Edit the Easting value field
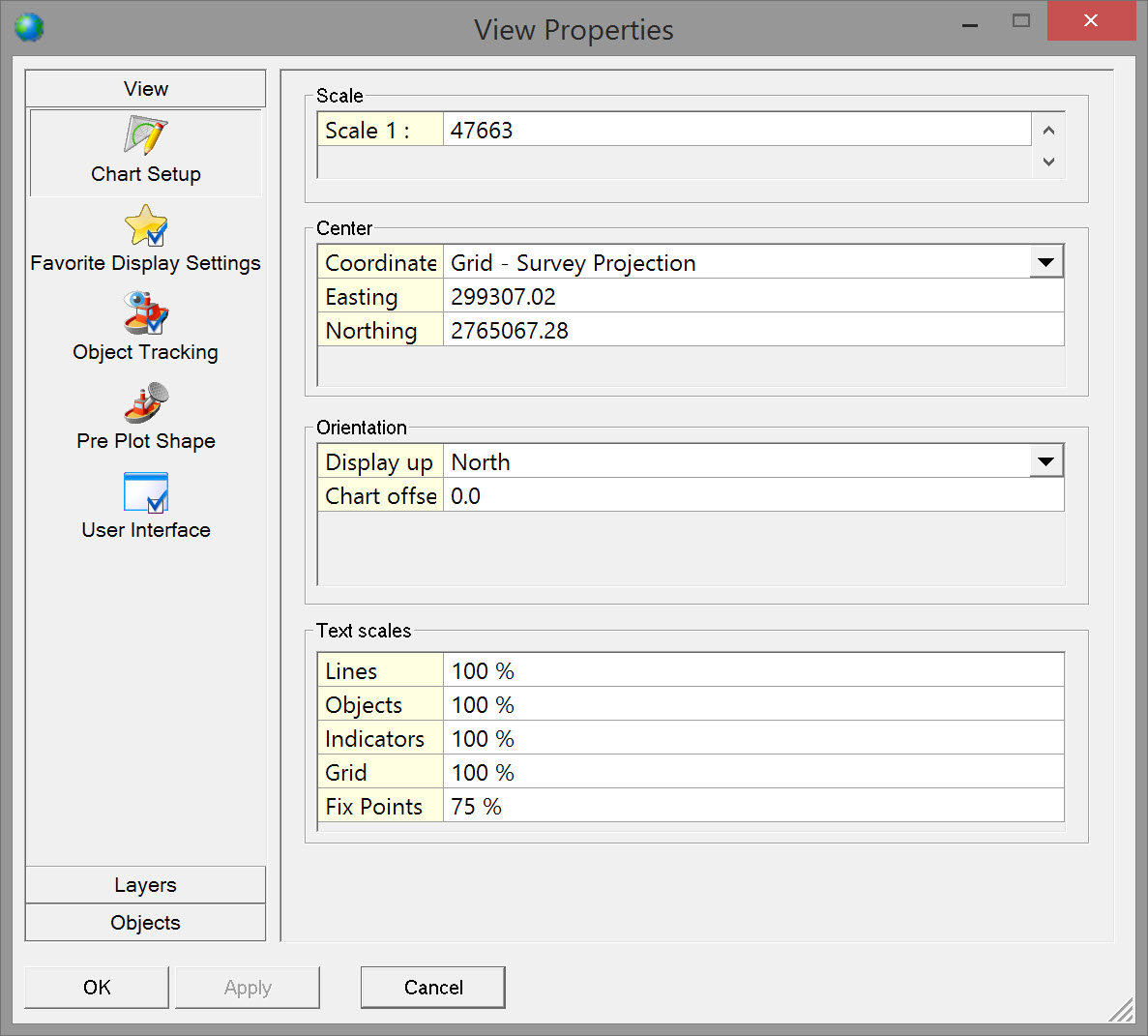The width and height of the screenshot is (1148, 1036). (x=752, y=297)
